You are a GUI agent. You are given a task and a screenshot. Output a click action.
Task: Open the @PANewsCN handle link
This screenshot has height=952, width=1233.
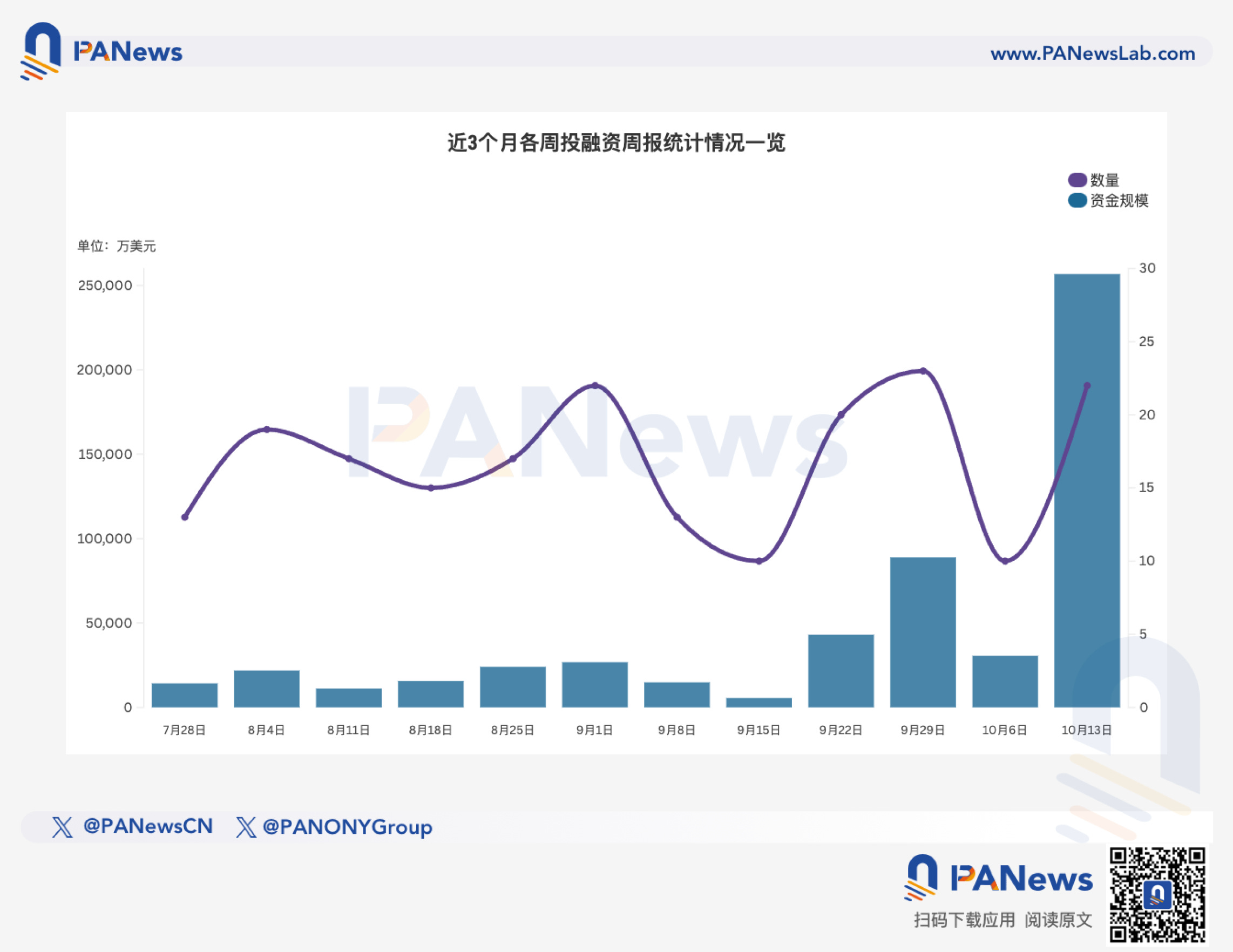[x=148, y=826]
